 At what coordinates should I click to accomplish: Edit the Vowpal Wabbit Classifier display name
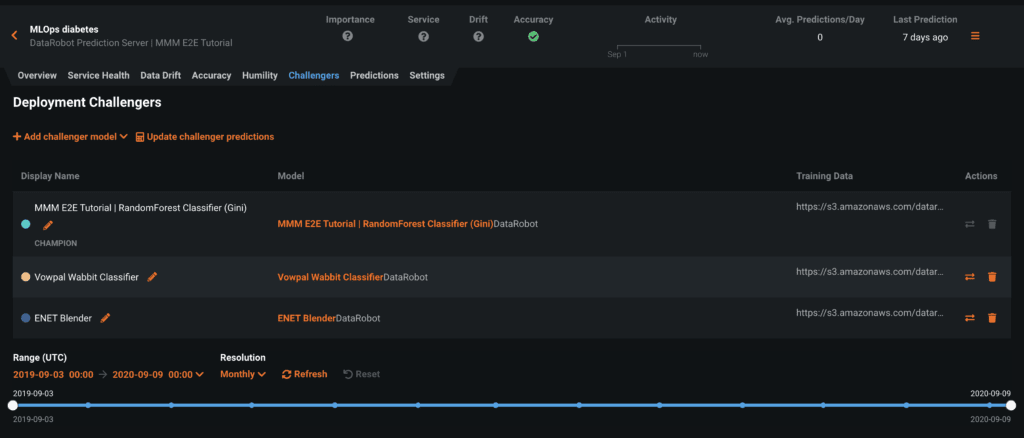coord(152,277)
